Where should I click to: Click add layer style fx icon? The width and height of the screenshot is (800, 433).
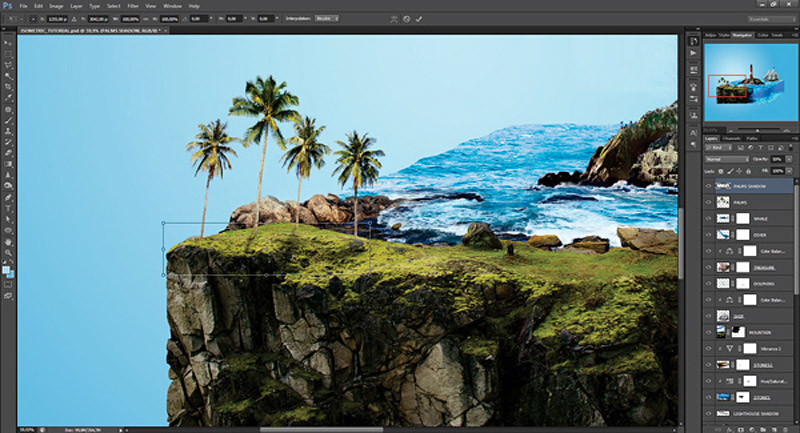[x=731, y=430]
